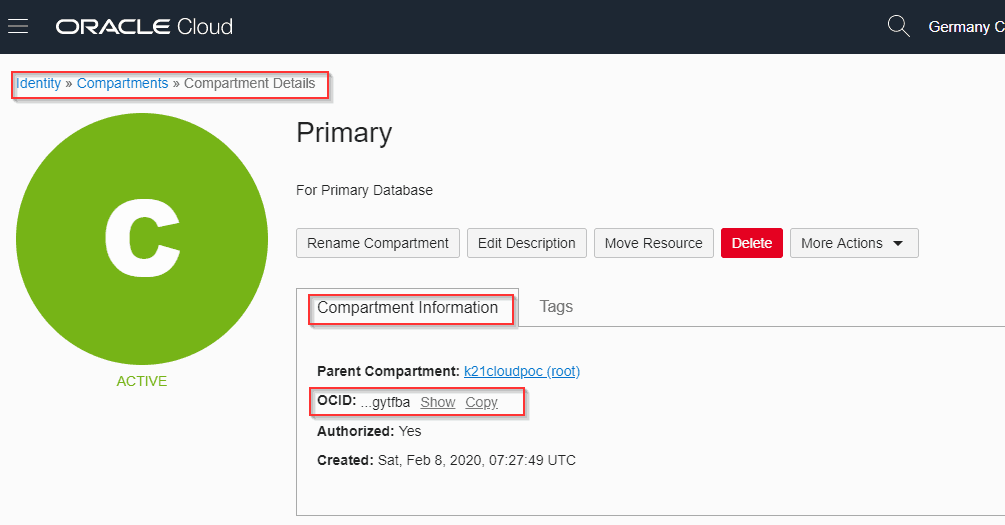Viewport: 1005px width, 525px height.
Task: Open parent compartment k21cloudpoc (root) link
Action: [x=521, y=371]
